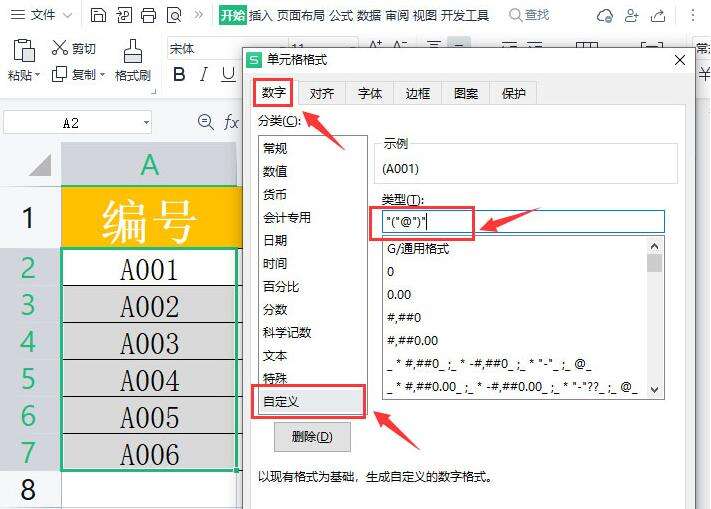Expand more quick access tools chevrons
The image size is (711, 509).
(199, 15)
